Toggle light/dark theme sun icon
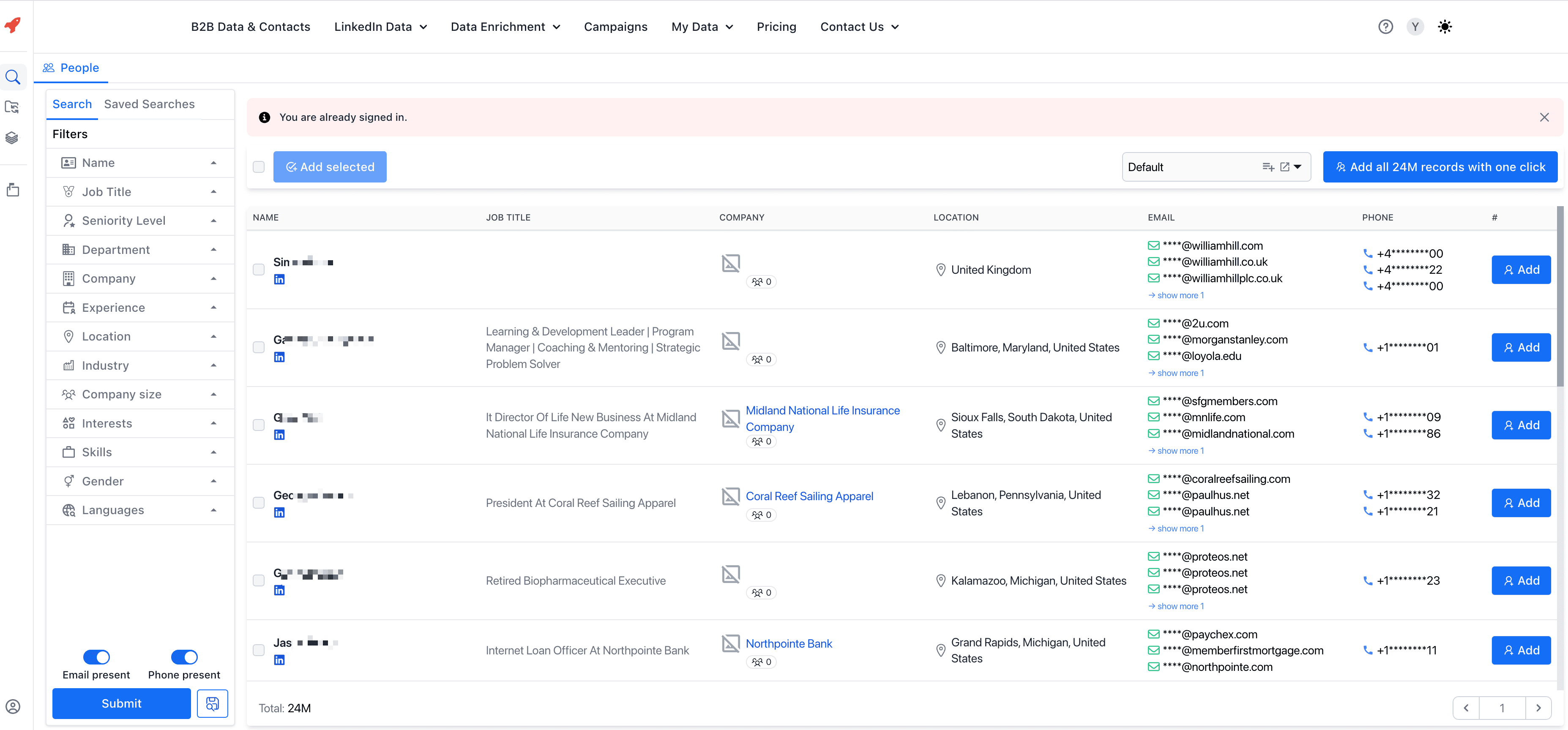 (1445, 27)
